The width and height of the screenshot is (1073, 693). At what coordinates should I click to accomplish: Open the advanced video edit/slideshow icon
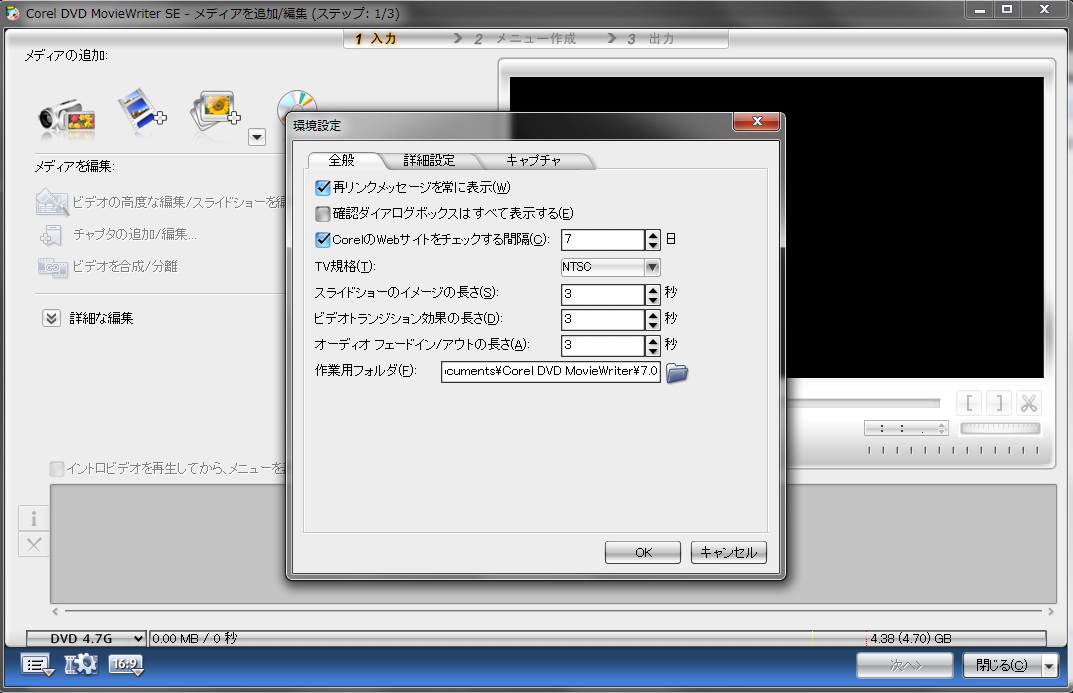tap(51, 202)
